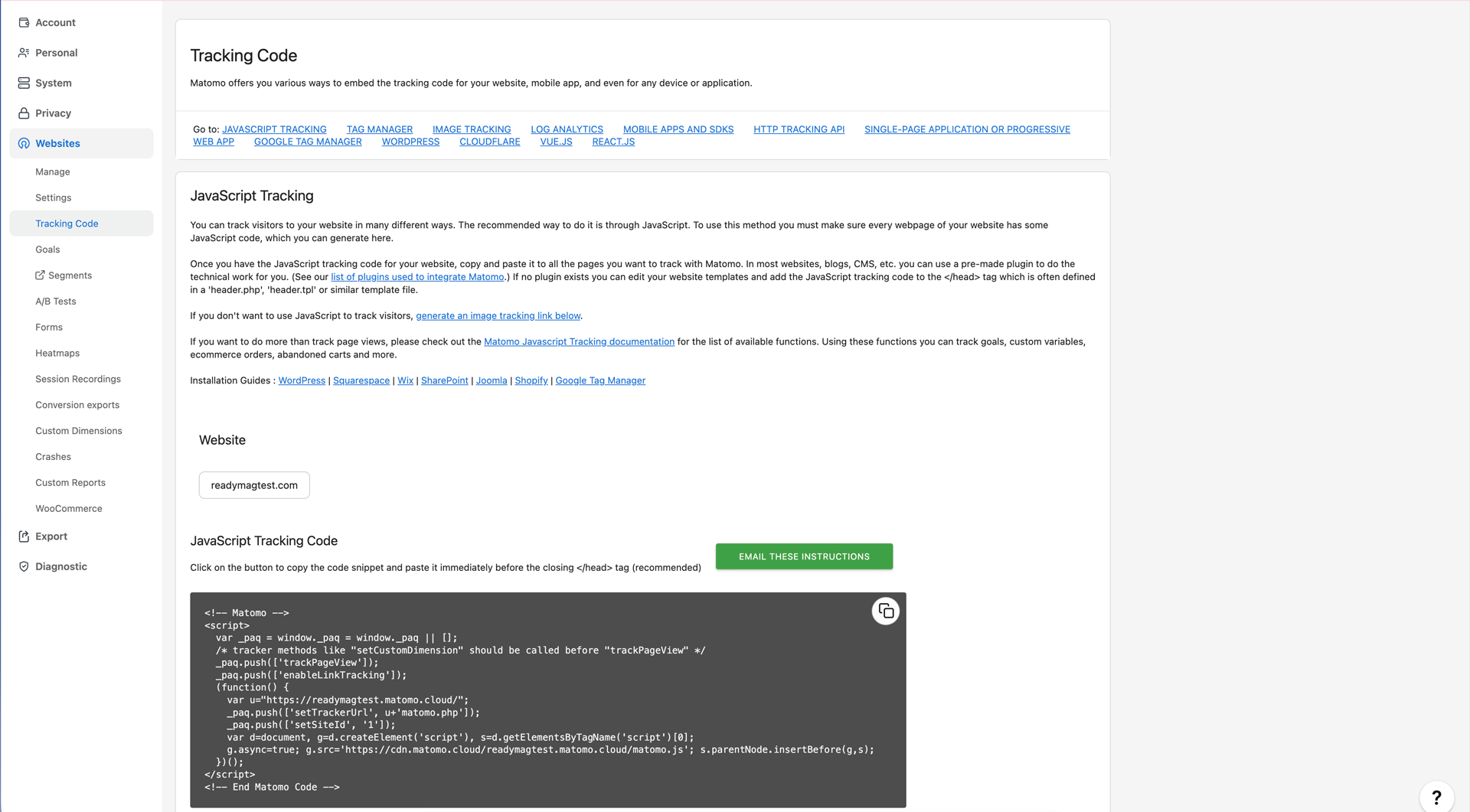Jump to MOBILE APPS AND SDKS section

coord(678,129)
